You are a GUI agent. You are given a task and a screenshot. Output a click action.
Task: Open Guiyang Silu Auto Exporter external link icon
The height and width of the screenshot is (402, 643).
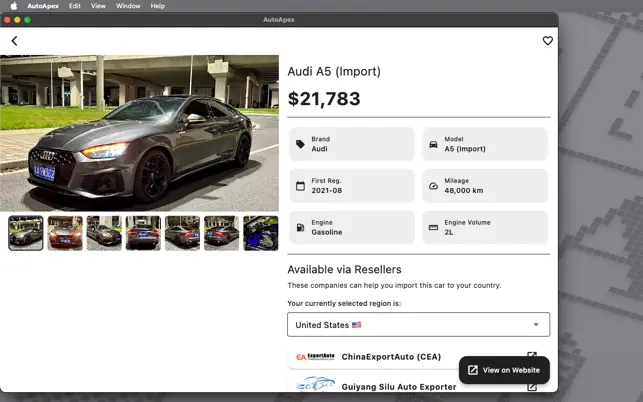point(532,386)
